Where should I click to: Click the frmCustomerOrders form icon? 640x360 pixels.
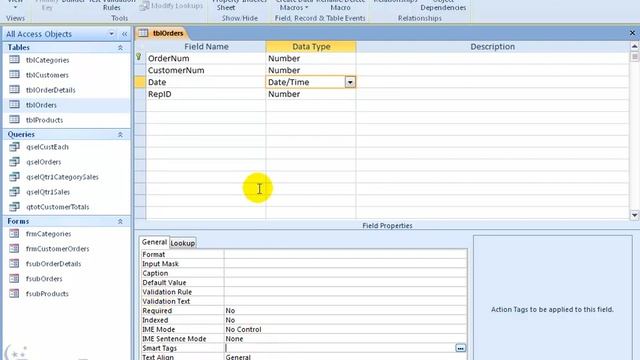(x=14, y=249)
